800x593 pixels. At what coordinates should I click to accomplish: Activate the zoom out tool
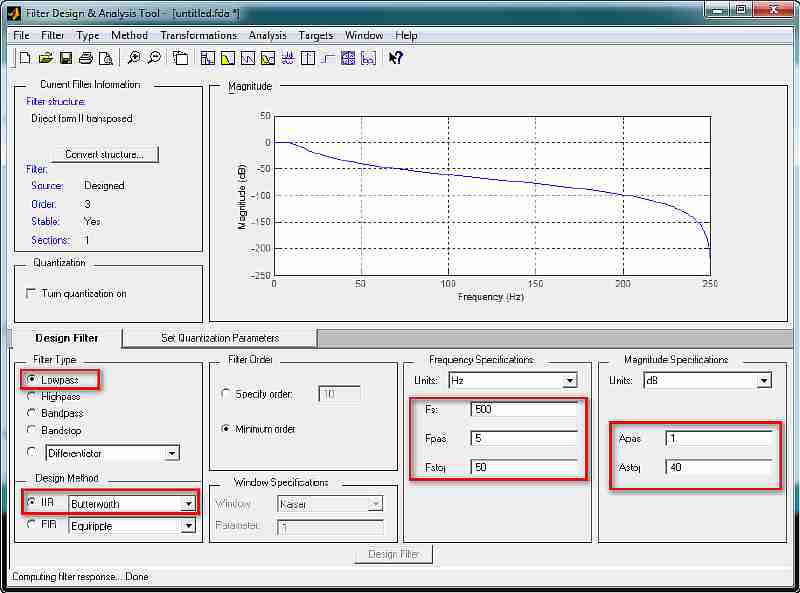click(154, 58)
